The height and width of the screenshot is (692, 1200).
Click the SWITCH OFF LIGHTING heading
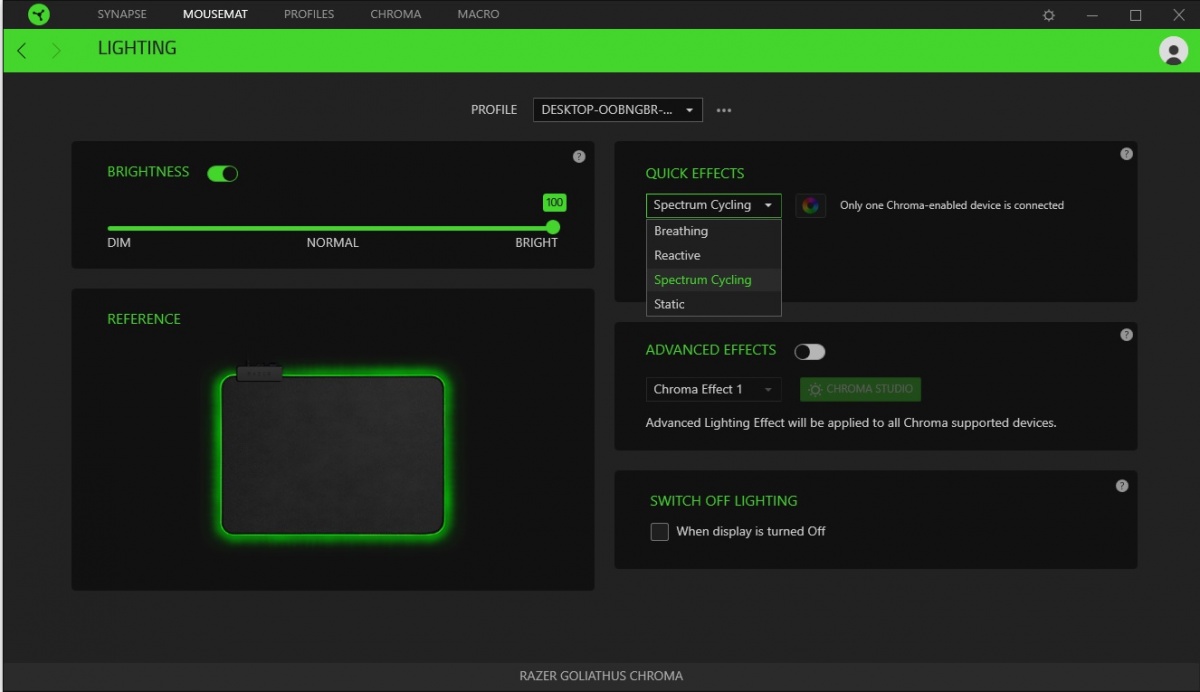point(724,501)
